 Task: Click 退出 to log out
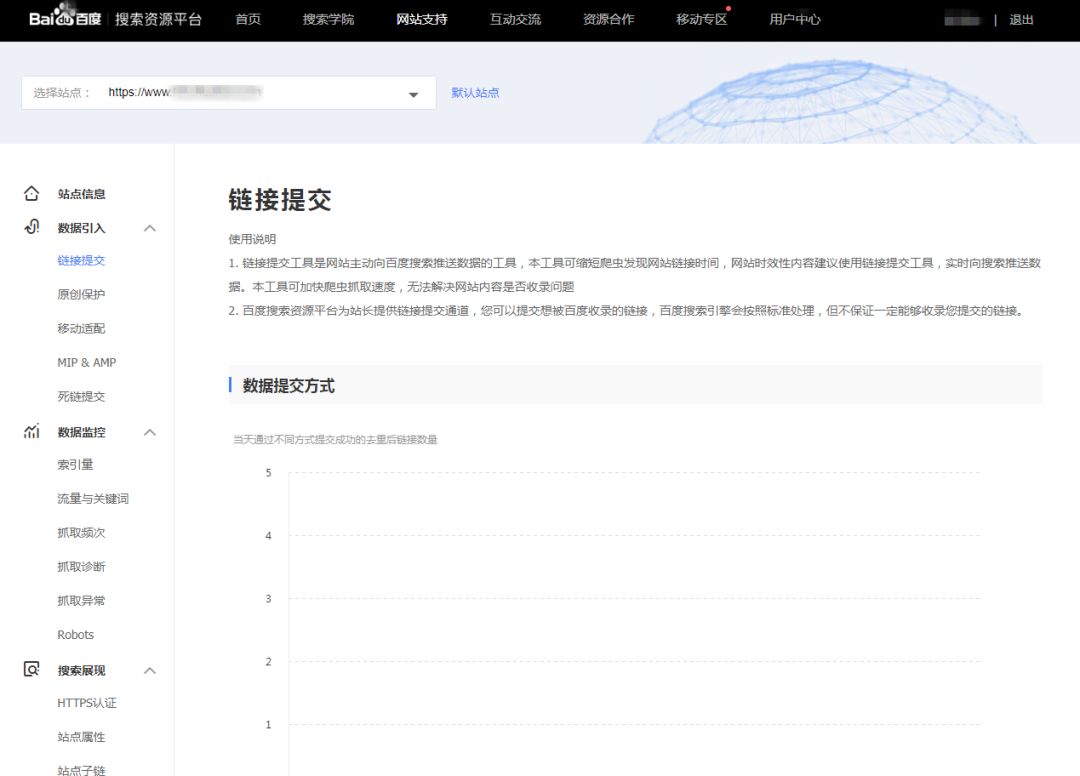click(x=1020, y=20)
